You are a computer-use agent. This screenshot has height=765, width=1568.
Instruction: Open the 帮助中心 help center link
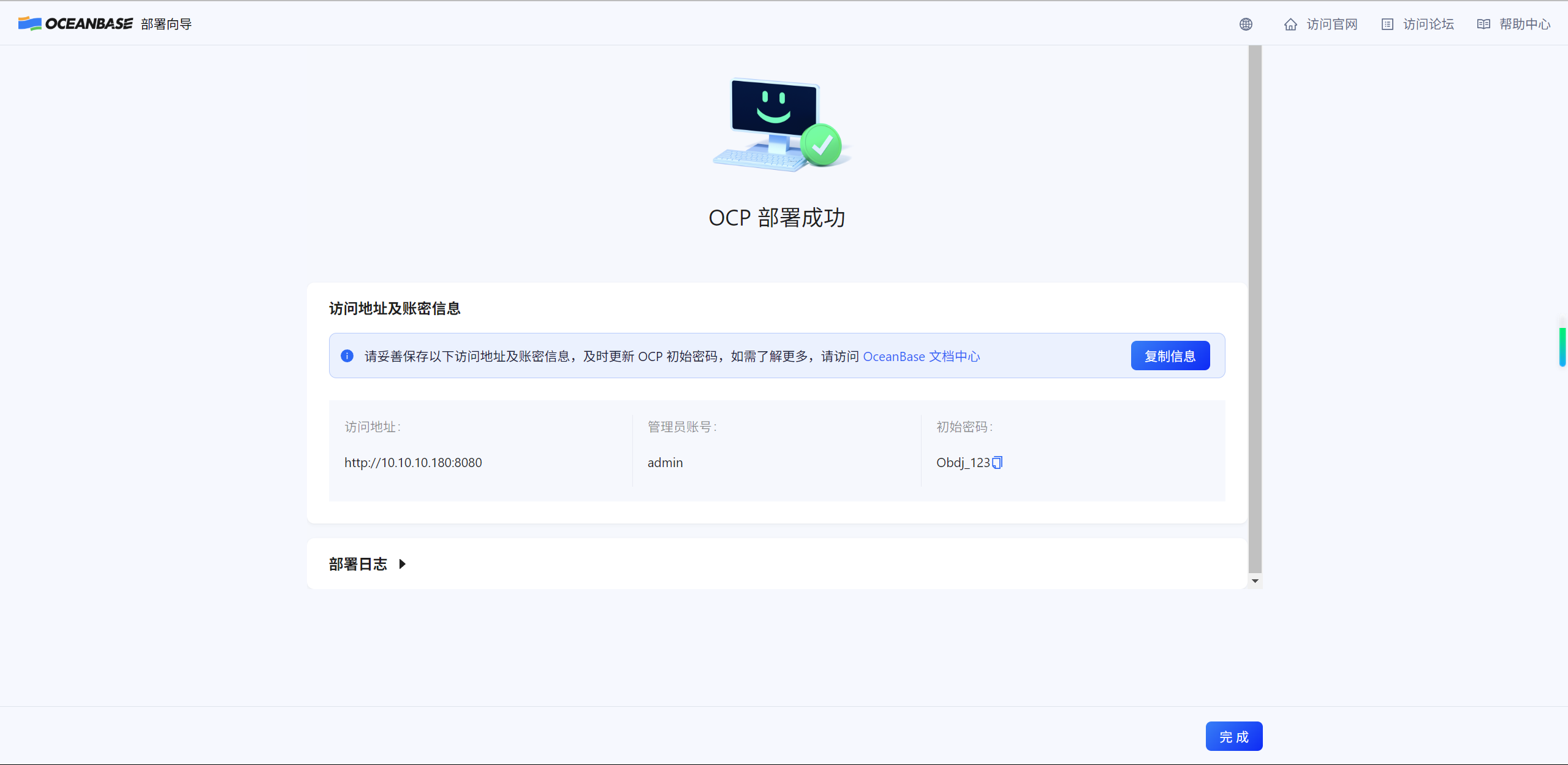coord(1513,24)
